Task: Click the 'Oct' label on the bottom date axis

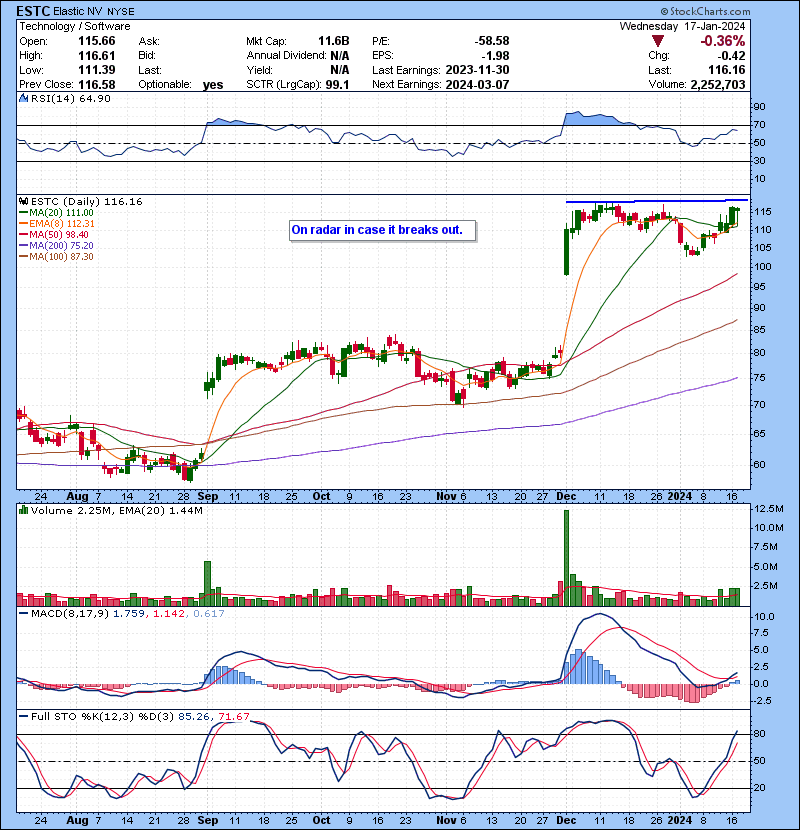Action: pos(321,820)
